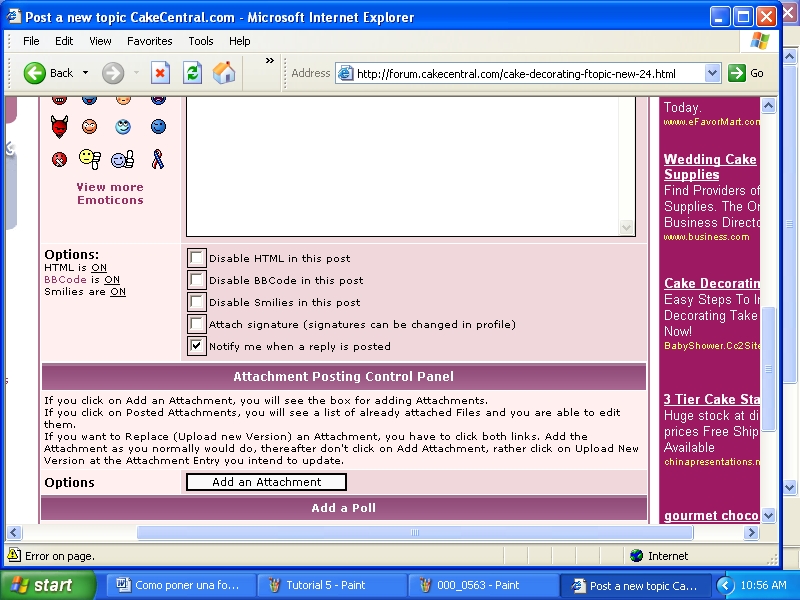
Task: Insert the thumbs-up blue smiley emoticon
Action: tap(122, 159)
